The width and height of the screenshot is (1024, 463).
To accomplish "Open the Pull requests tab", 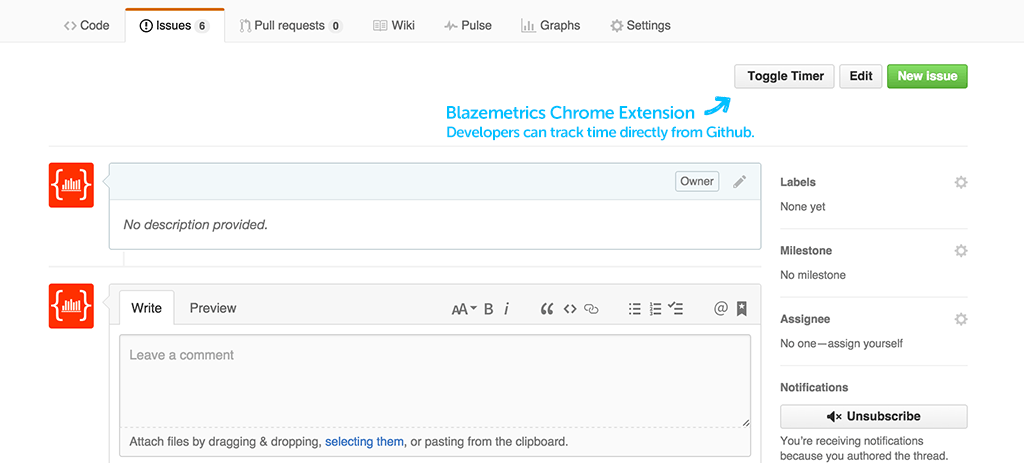I will point(291,25).
